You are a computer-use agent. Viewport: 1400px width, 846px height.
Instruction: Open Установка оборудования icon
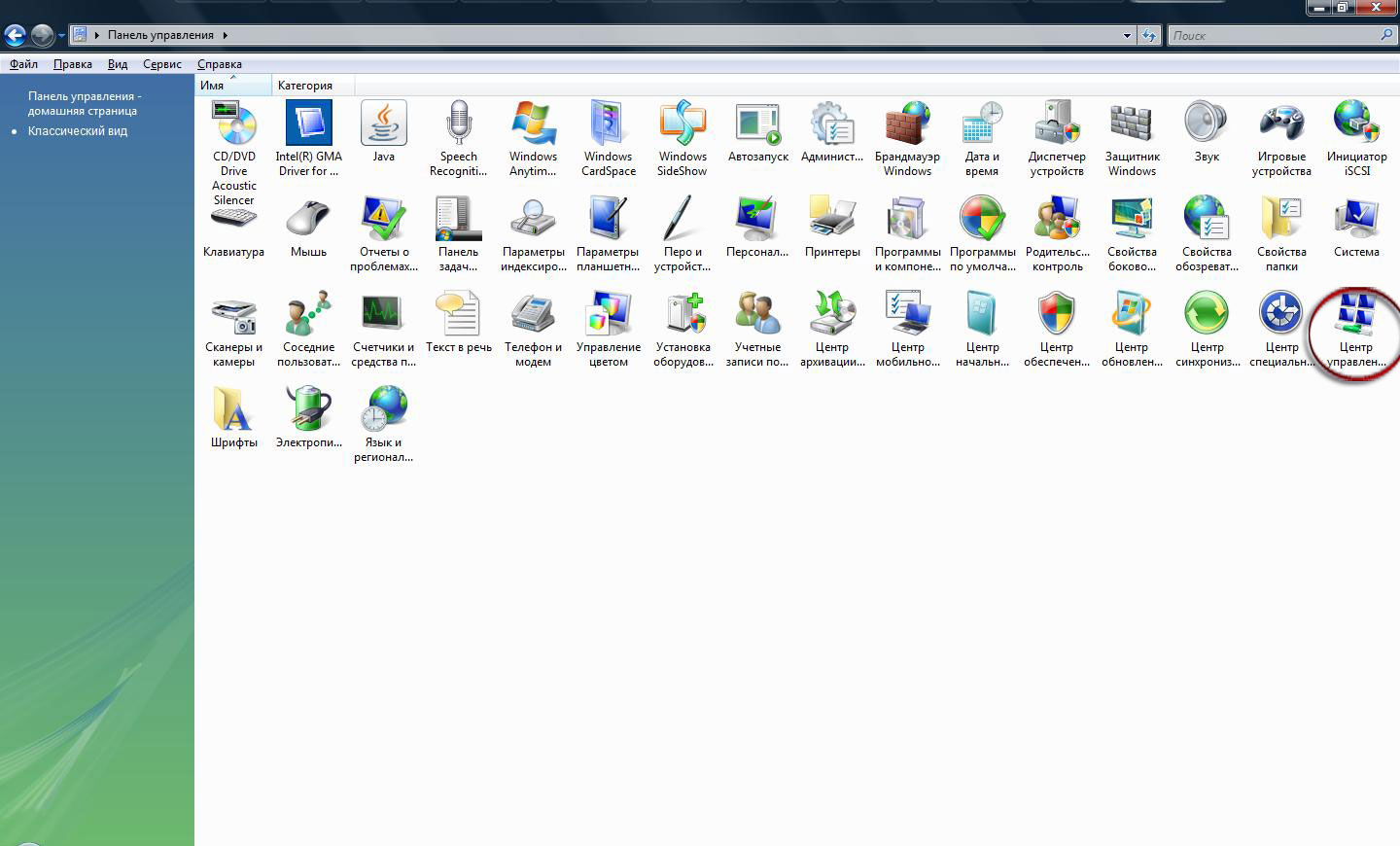point(683,313)
